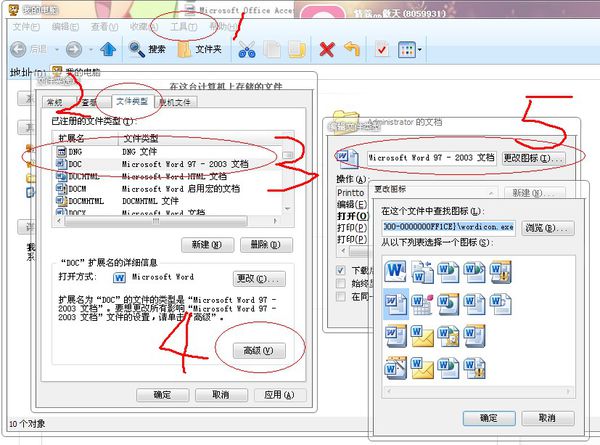Image resolution: width=600 pixels, height=445 pixels.
Task: Click left arrow of file types horizontal scrollbar
Action: tap(59, 221)
